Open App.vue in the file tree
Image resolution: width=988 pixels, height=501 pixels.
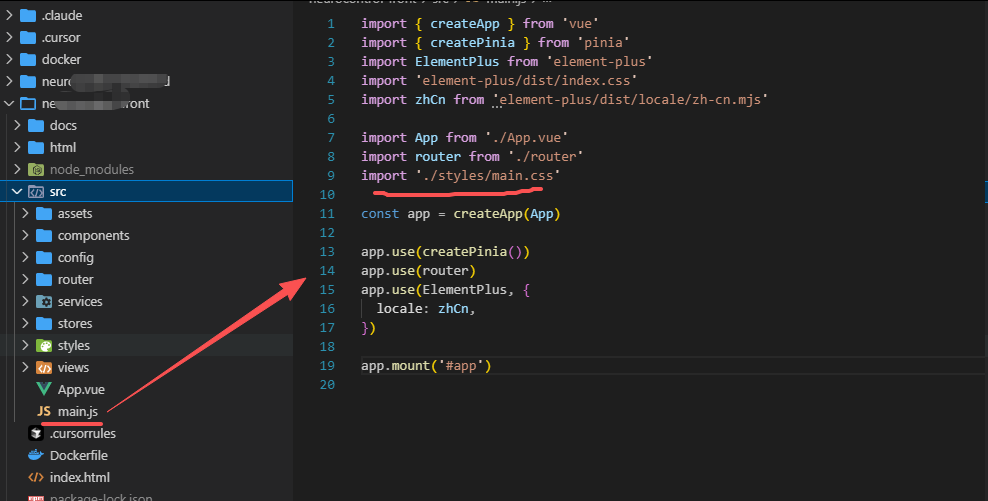pos(81,389)
